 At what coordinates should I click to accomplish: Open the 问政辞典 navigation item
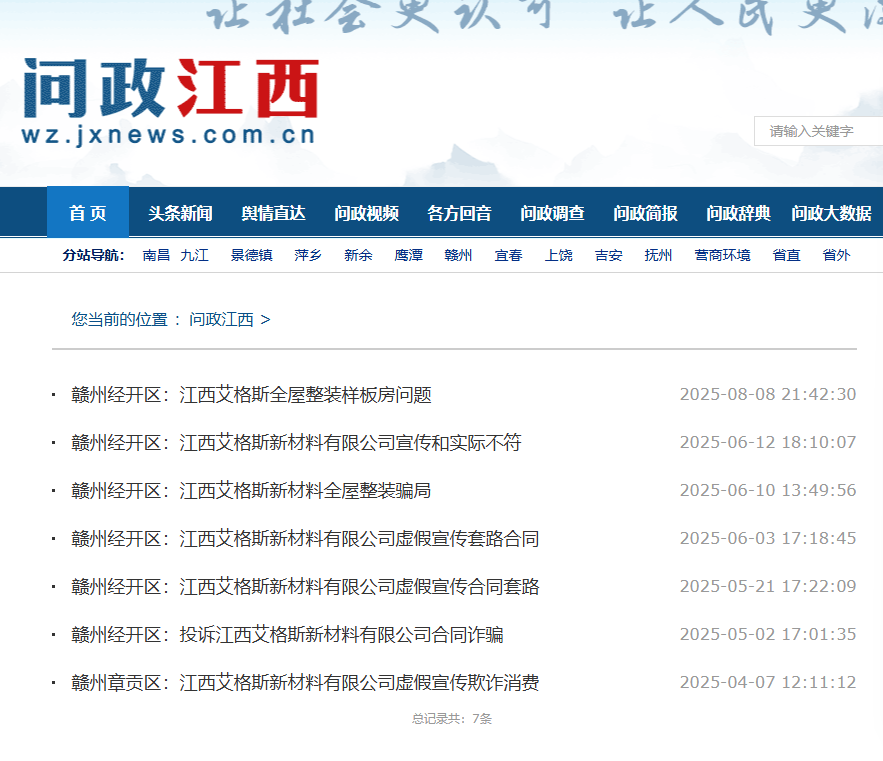click(x=738, y=213)
